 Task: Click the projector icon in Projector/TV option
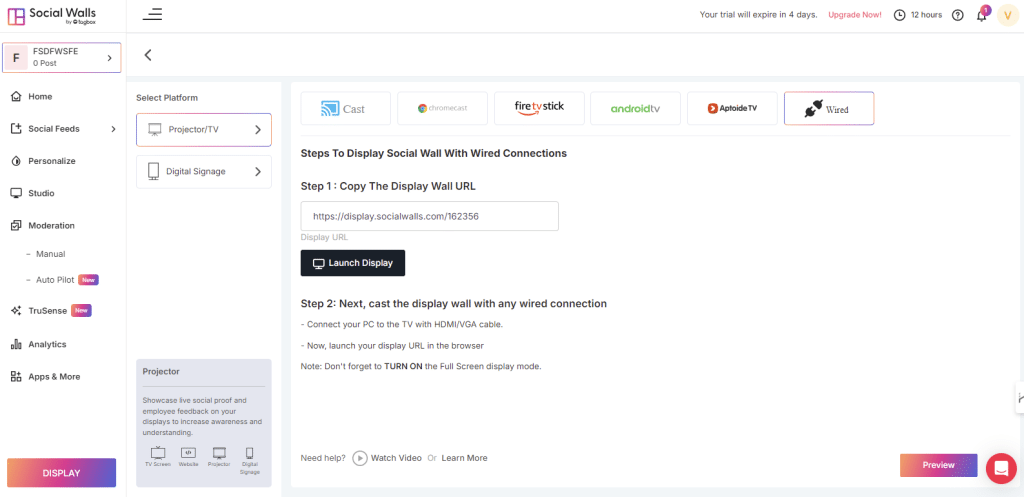pyautogui.click(x=155, y=130)
